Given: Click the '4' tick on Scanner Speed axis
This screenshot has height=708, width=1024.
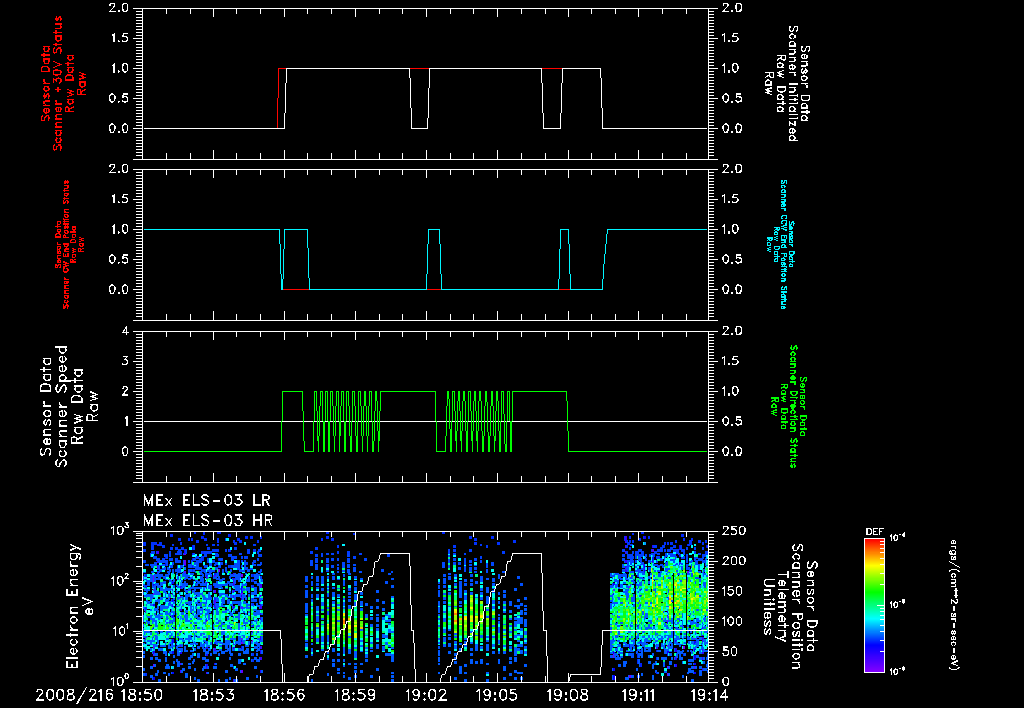Looking at the screenshot, I should pyautogui.click(x=125, y=330).
